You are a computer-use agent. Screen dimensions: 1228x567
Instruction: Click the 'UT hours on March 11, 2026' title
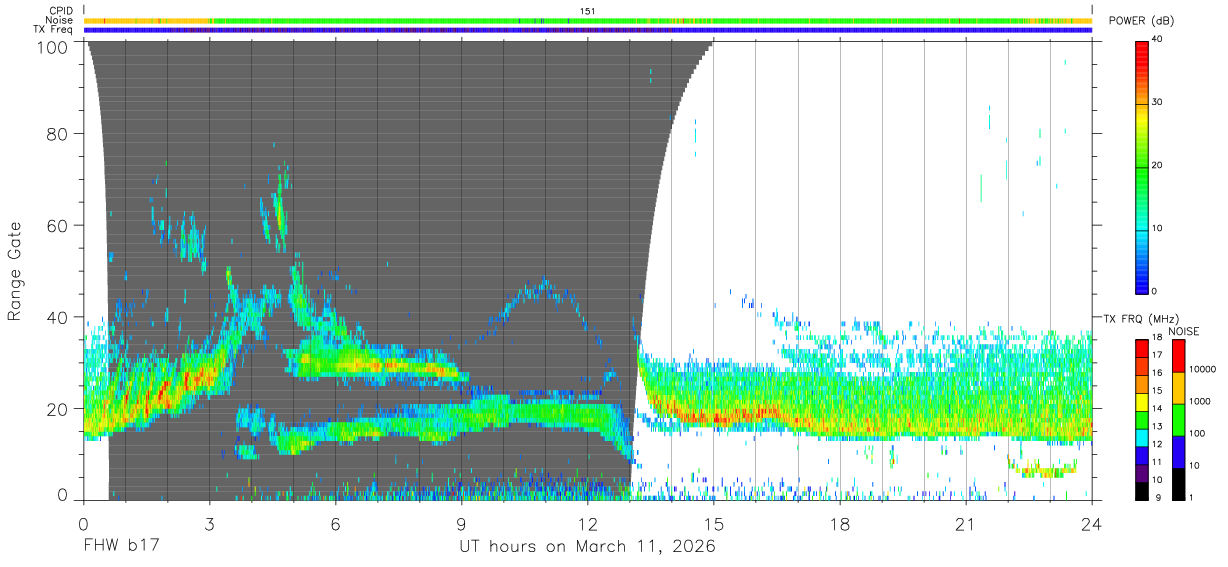pos(587,547)
